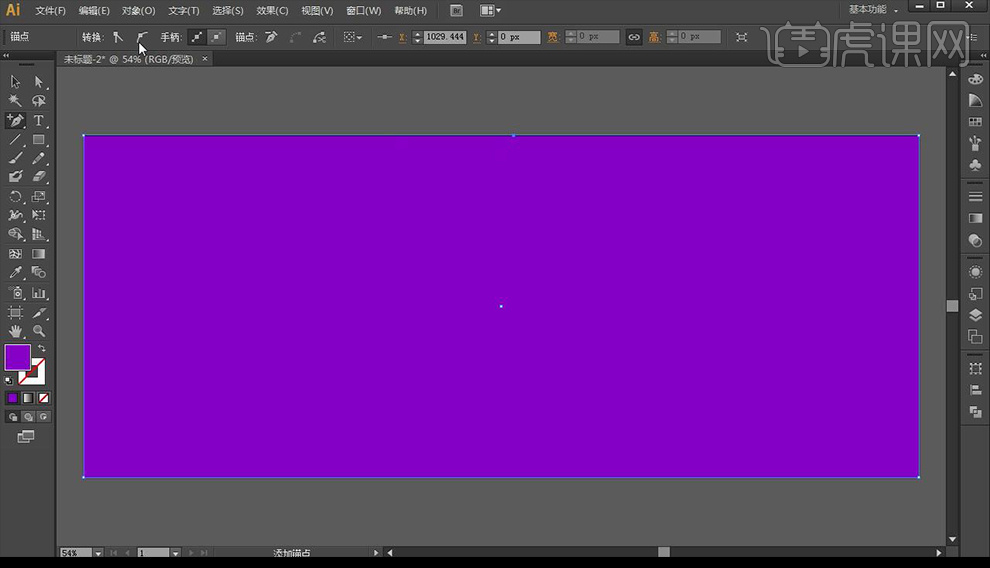Convert selected anchor points to corner

118,37
